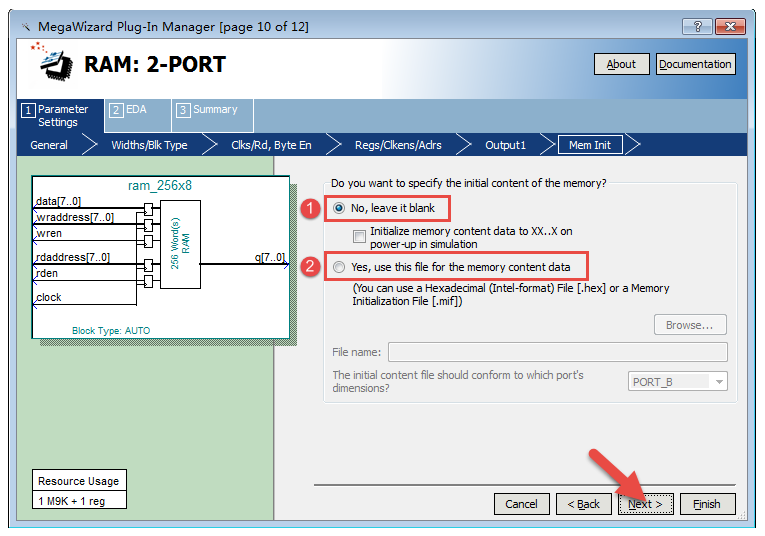The height and width of the screenshot is (536, 765).
Task: Go to the Regs/Clkens/Aclrs step
Action: [x=398, y=145]
